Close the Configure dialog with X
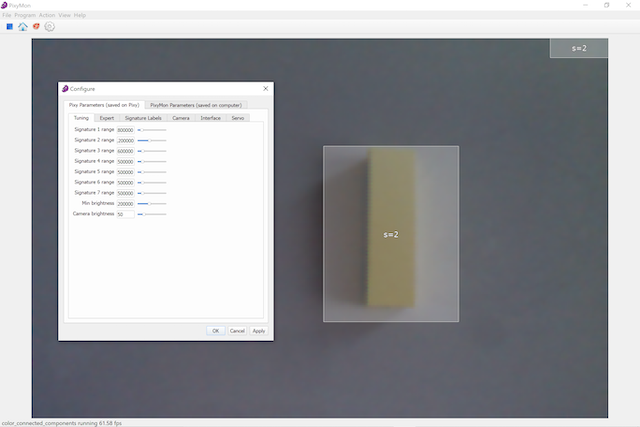 pos(265,89)
